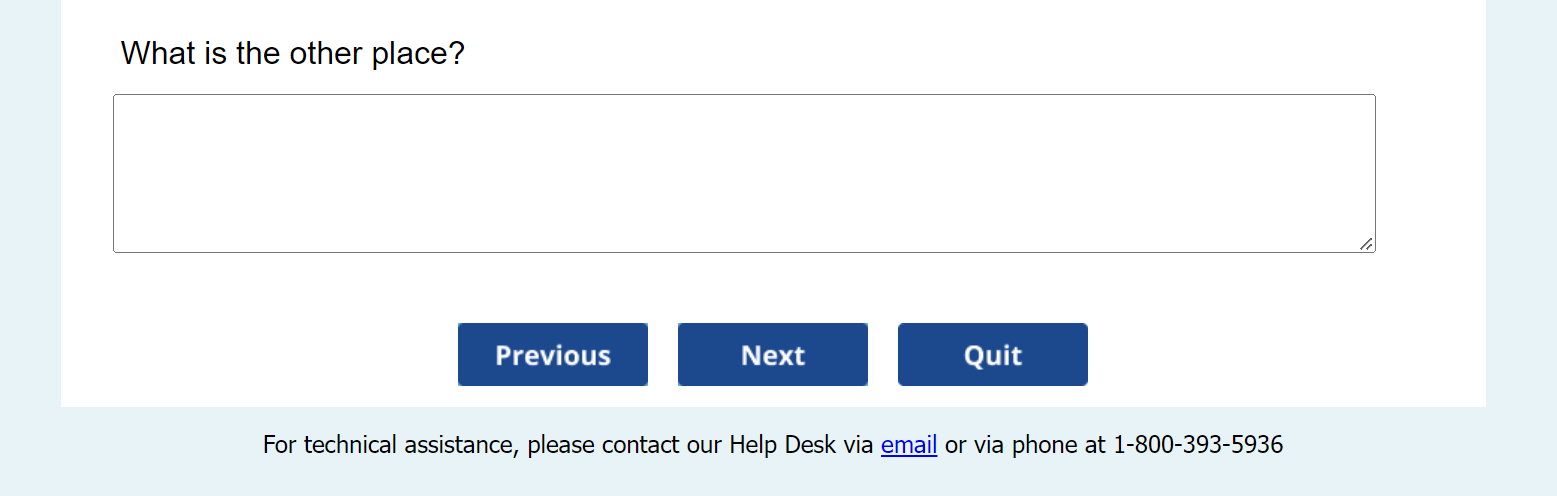1557x496 pixels.
Task: Click the text area resize handle
Action: pyautogui.click(x=1366, y=244)
